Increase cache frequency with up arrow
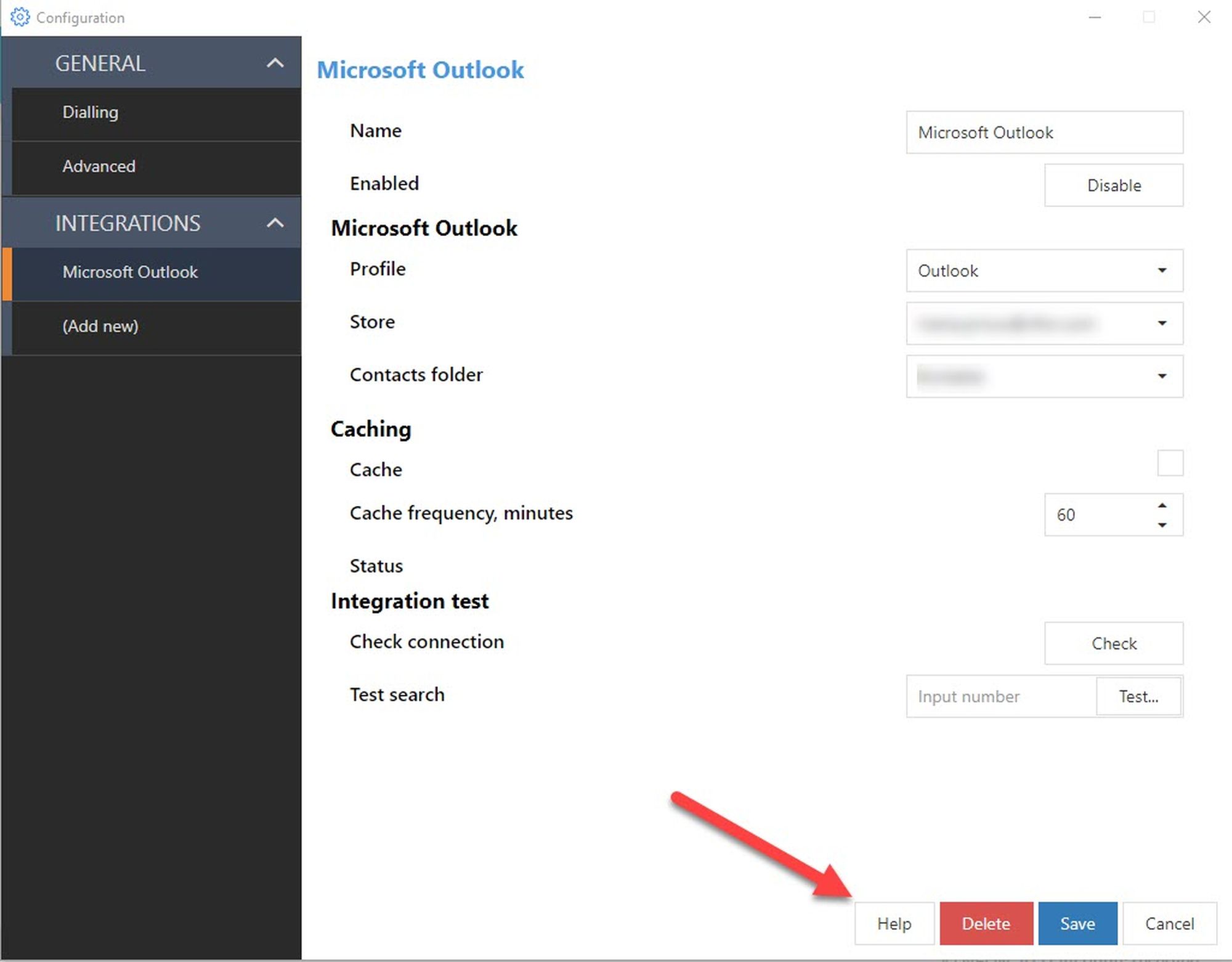Viewport: 1232px width, 962px height. pos(1162,505)
